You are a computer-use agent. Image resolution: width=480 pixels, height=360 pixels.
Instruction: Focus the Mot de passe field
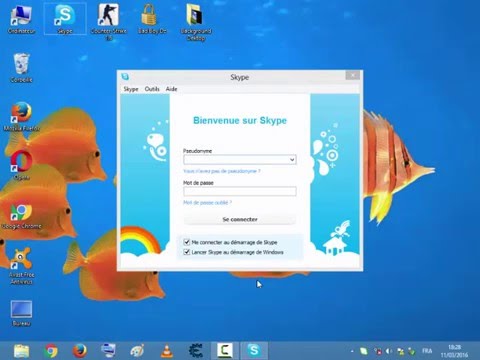(240, 191)
